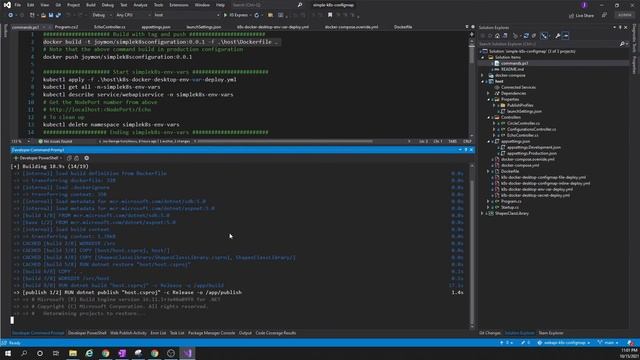Expand docker-compose project node
Viewport: 640px width, 360px height.
point(483,76)
